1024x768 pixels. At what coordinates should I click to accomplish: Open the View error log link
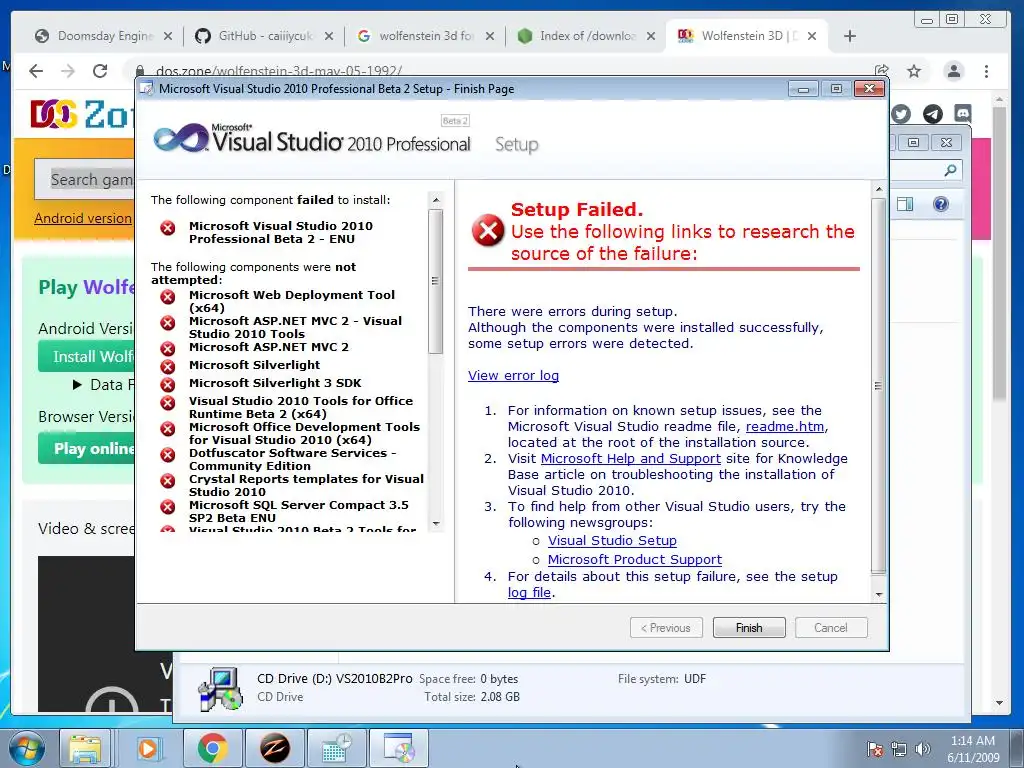coord(513,376)
